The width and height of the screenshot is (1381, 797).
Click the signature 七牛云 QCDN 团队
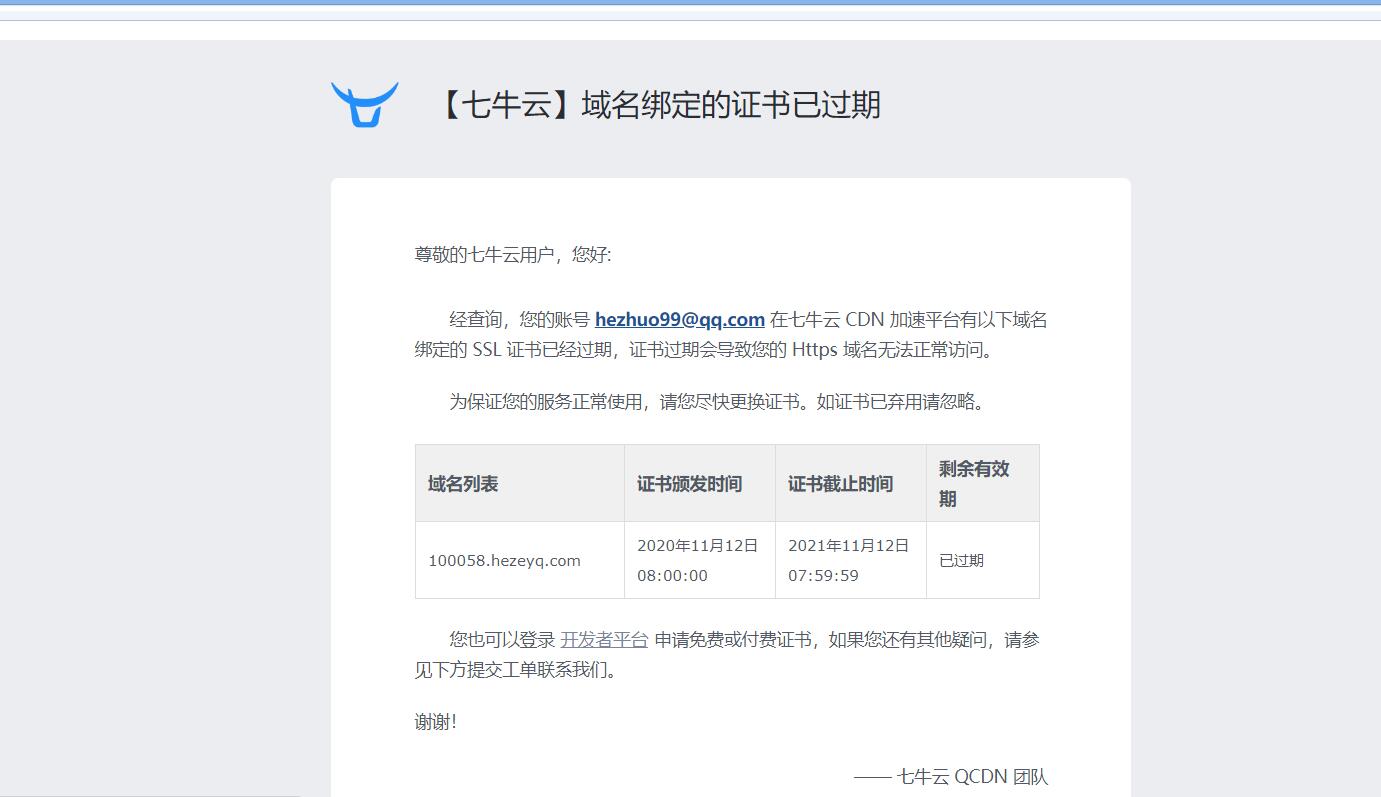pyautogui.click(x=951, y=777)
